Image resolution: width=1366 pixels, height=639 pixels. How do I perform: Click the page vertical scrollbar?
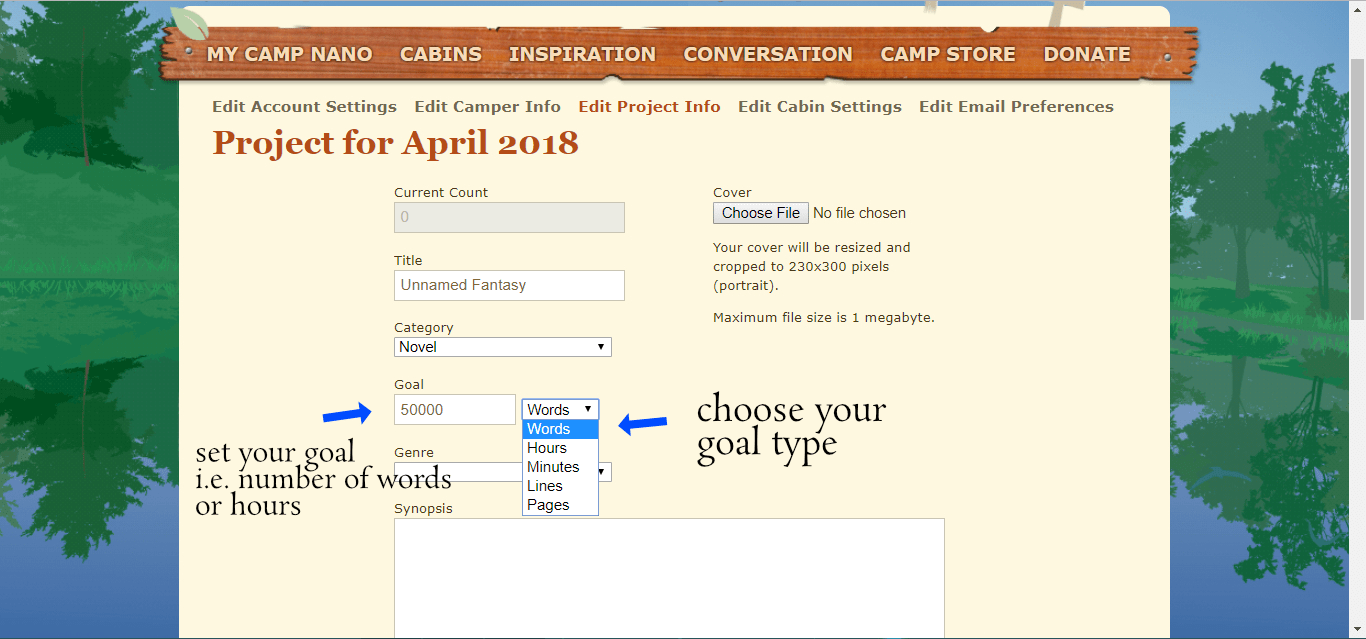pos(1357,190)
